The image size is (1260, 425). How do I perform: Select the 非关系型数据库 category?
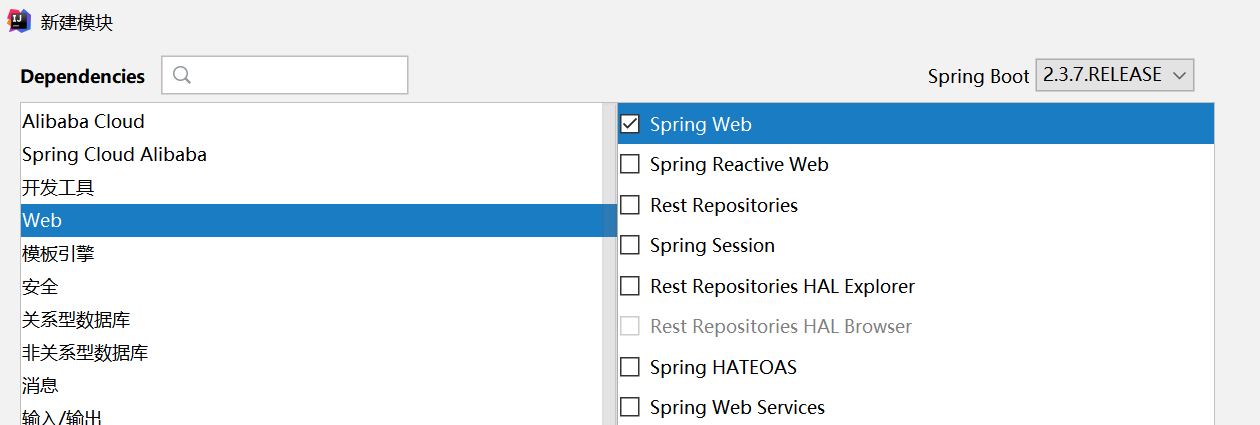tap(85, 353)
